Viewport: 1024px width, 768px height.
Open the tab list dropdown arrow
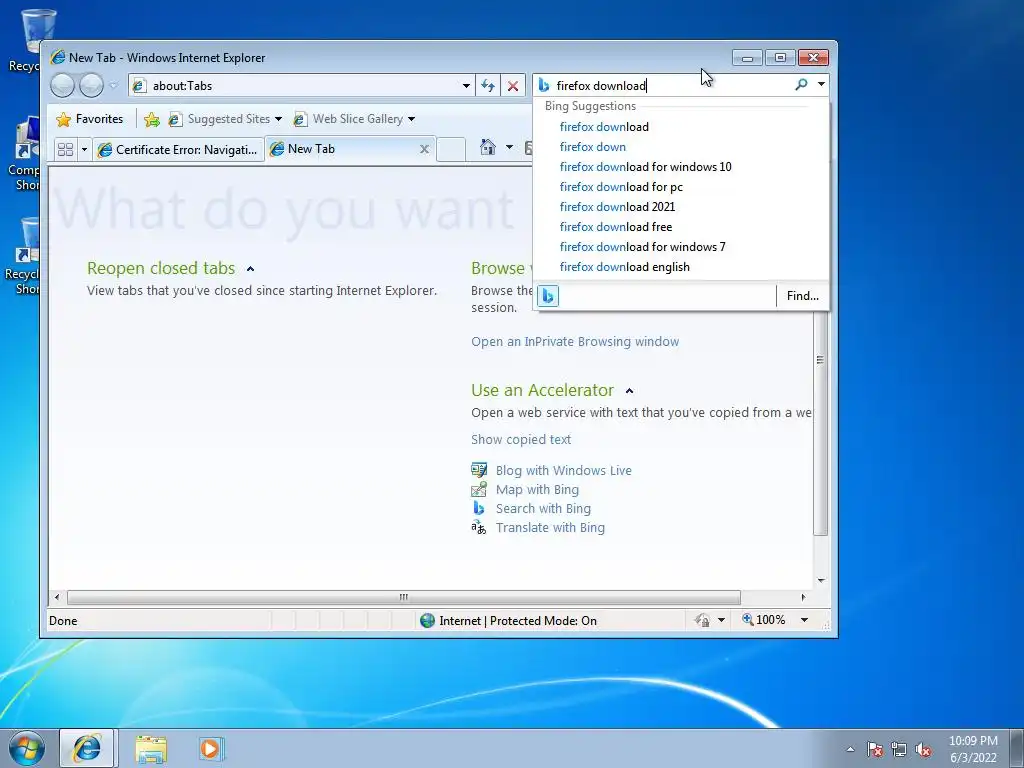[x=84, y=150]
